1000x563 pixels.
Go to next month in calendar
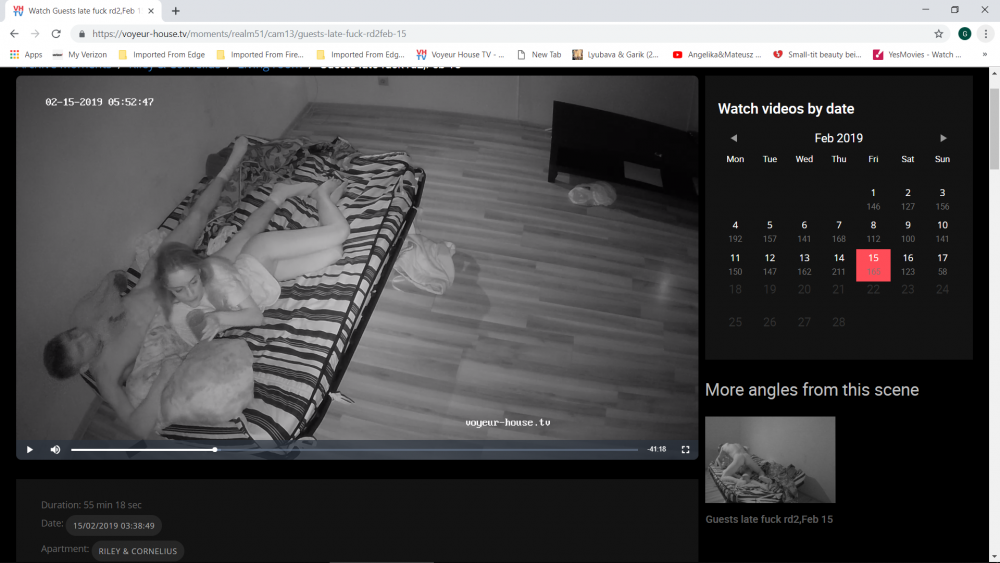[x=943, y=138]
